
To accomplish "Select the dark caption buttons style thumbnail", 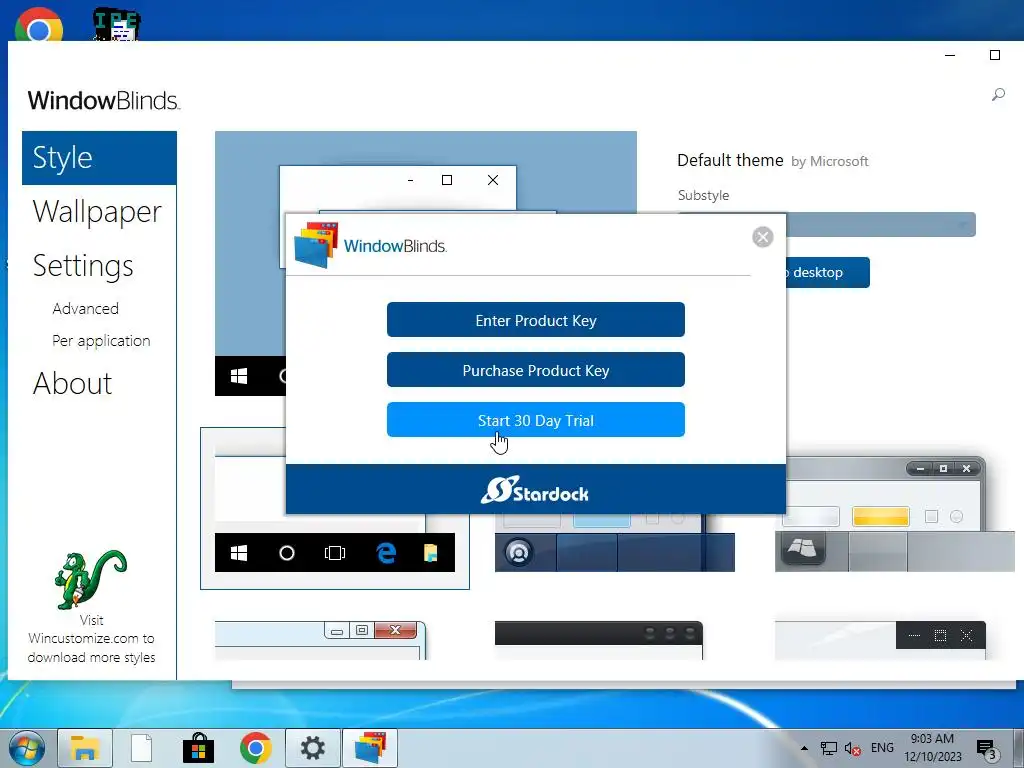I will tap(880, 640).
